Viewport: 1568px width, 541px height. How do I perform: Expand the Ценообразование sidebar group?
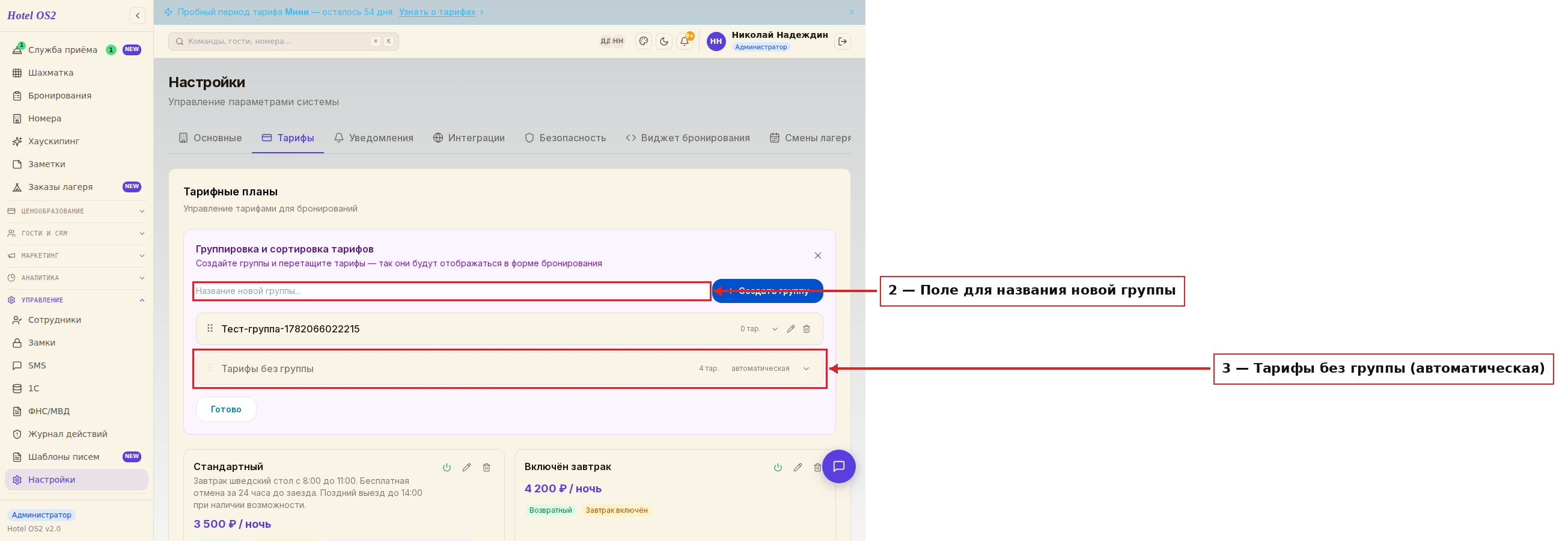[x=76, y=211]
